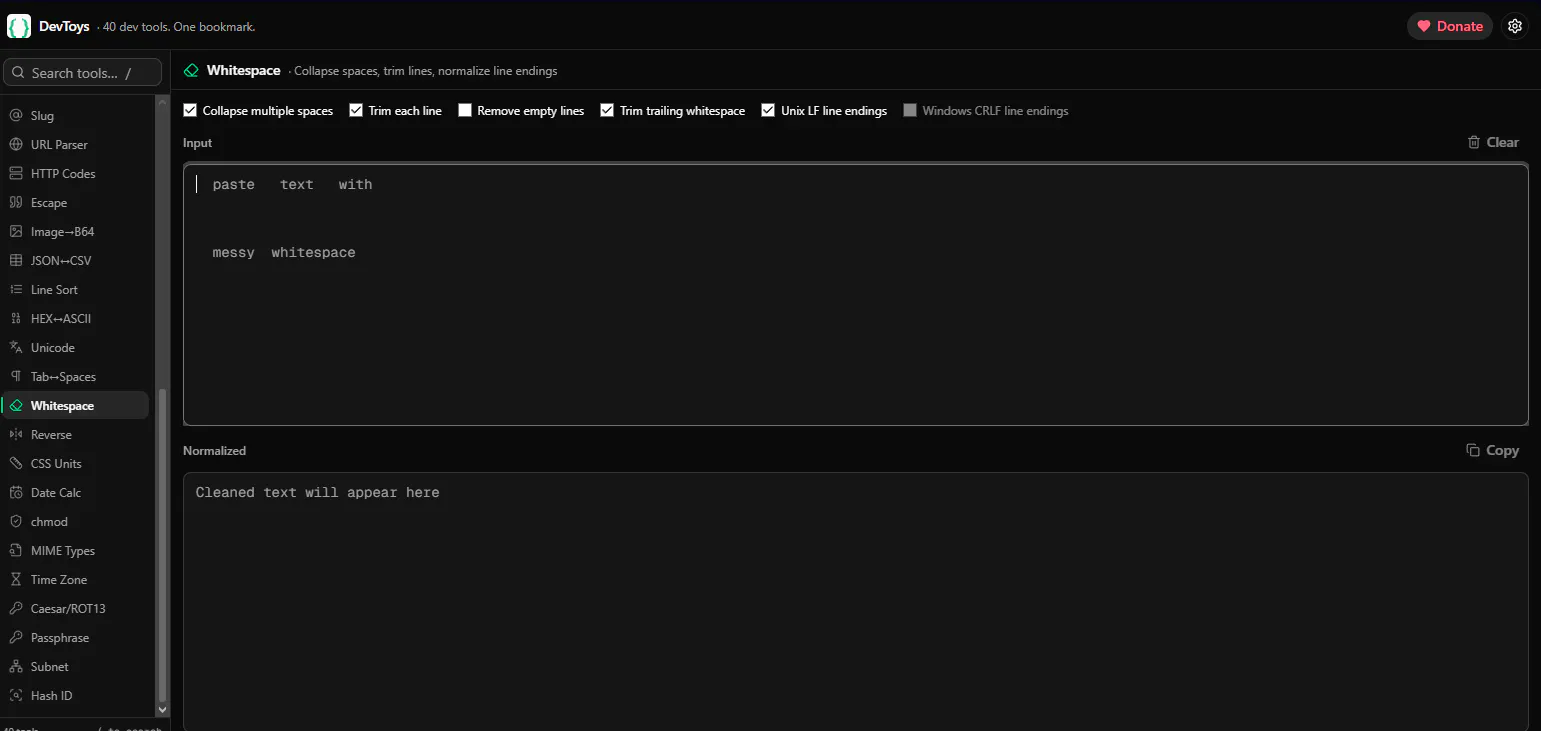The width and height of the screenshot is (1541, 731).
Task: Open the Time Zone tool
Action: (75, 580)
